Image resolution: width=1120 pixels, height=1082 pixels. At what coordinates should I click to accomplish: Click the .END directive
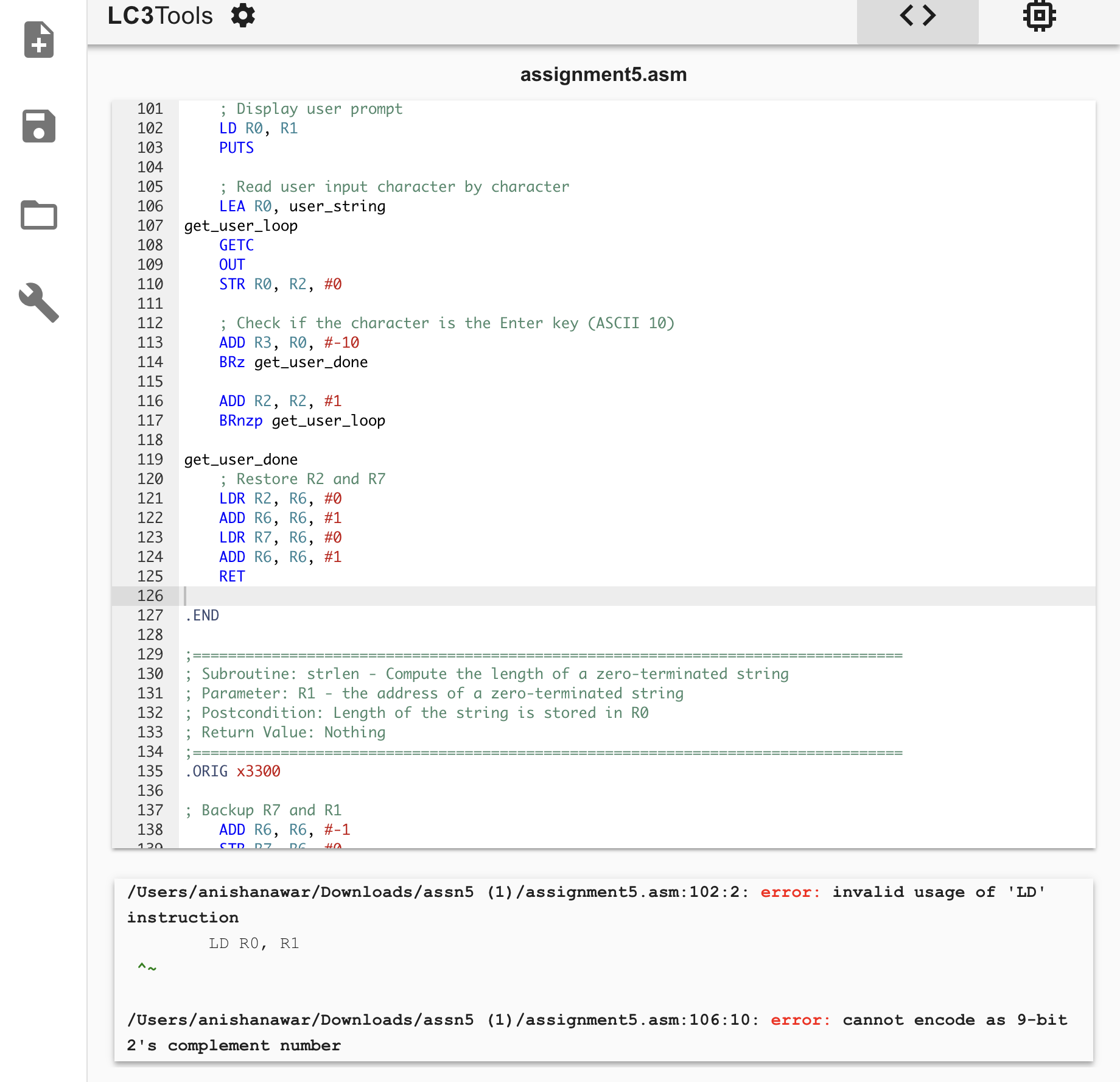pyautogui.click(x=203, y=615)
